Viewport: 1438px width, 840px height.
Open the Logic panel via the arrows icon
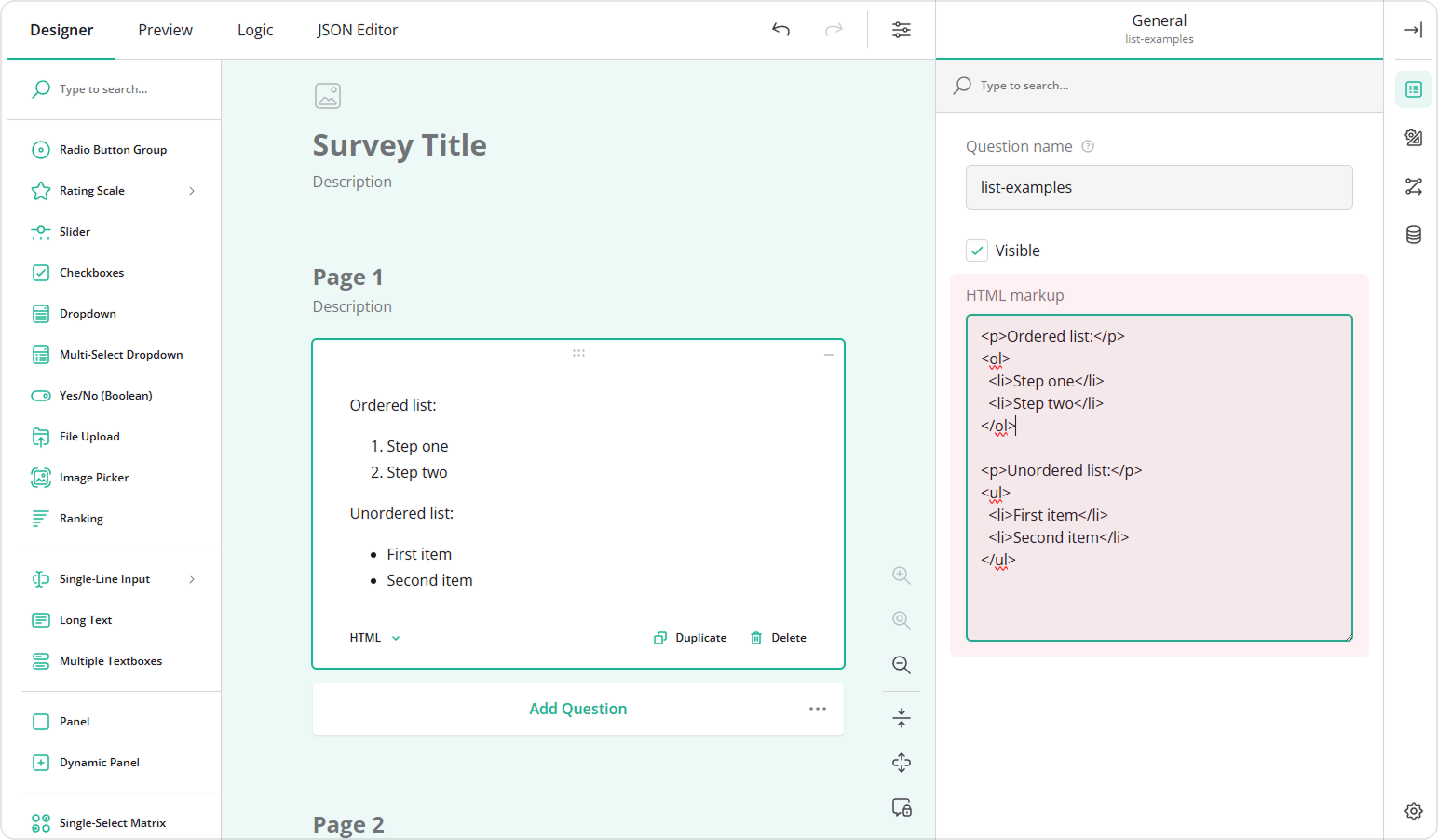(x=1413, y=186)
